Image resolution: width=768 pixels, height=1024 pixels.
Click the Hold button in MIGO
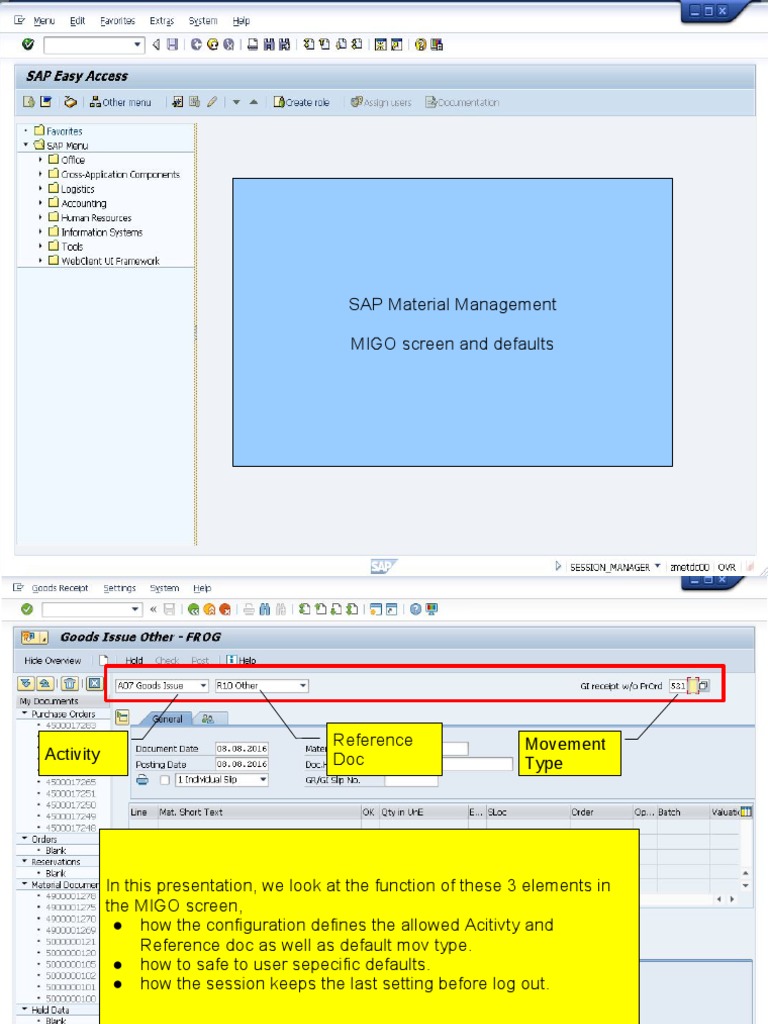pyautogui.click(x=134, y=660)
